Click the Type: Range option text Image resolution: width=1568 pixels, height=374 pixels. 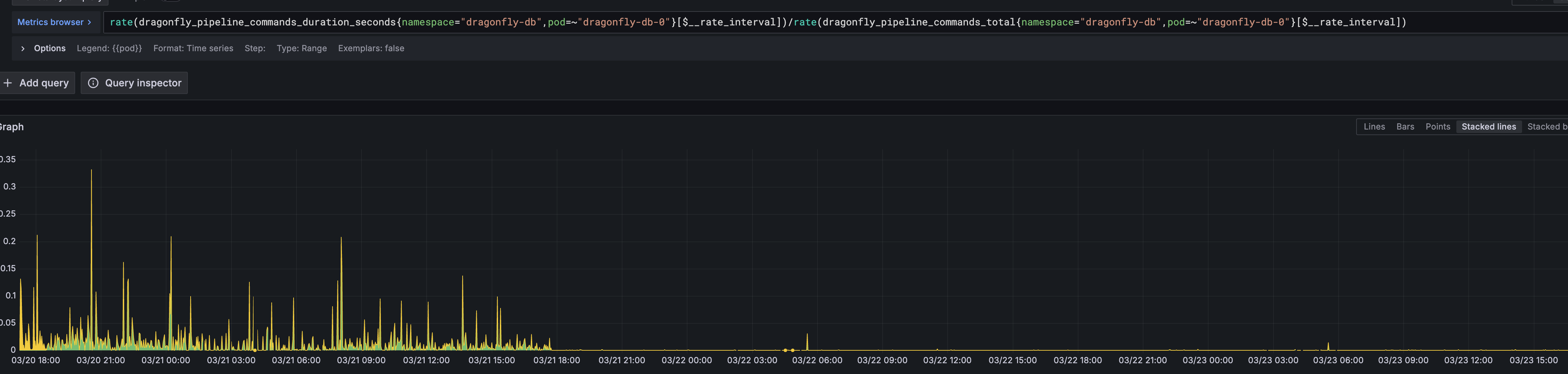[302, 48]
